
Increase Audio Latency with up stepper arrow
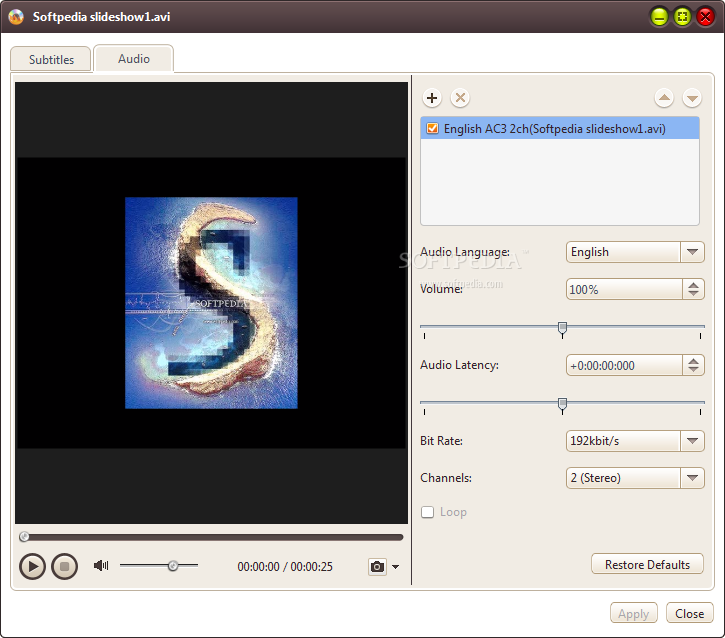pyautogui.click(x=693, y=361)
